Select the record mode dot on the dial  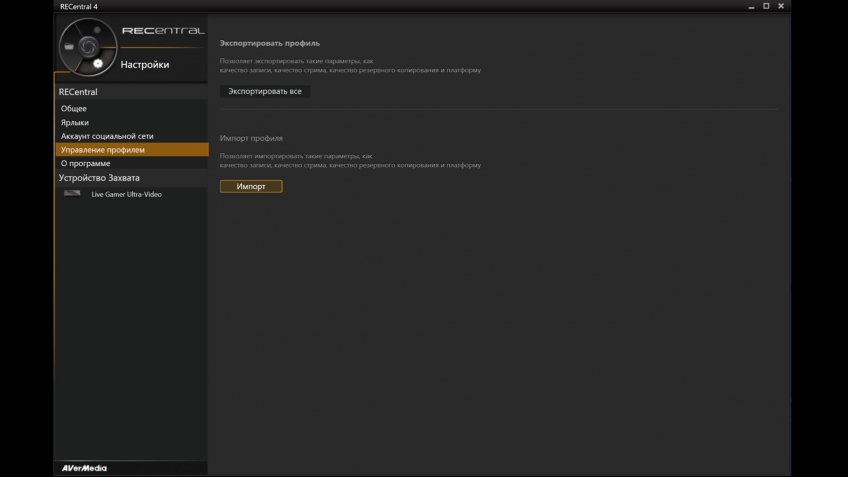(x=97, y=30)
